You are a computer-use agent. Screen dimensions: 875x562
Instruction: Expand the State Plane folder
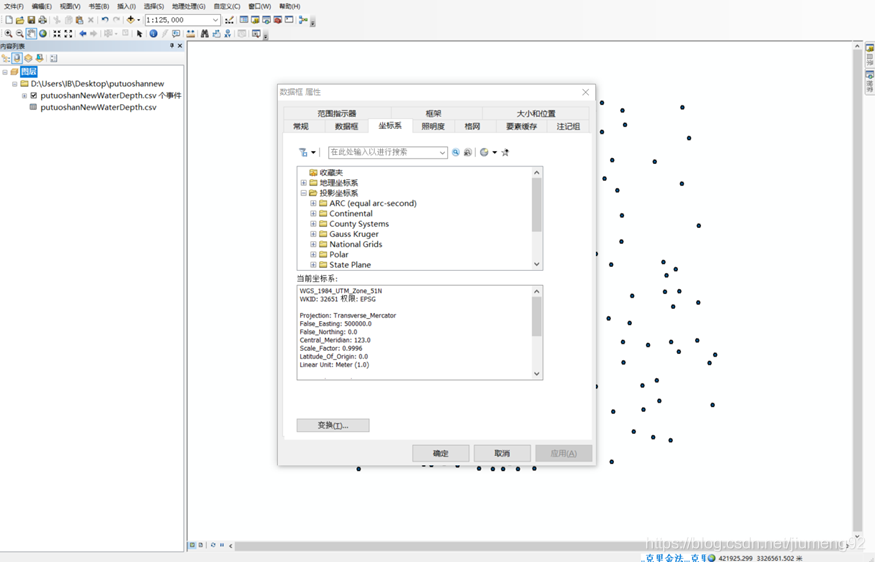(313, 265)
